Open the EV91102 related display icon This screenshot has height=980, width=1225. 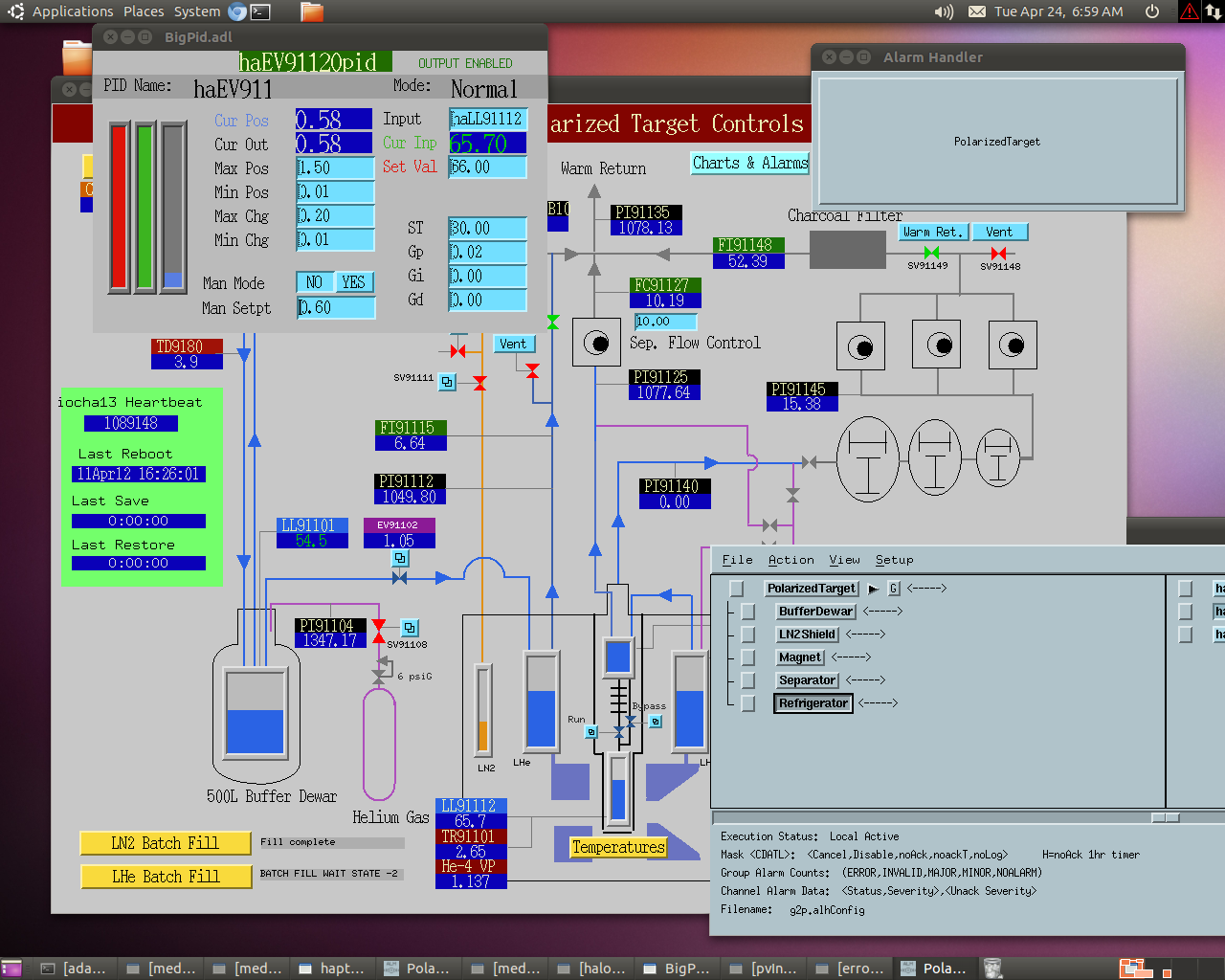click(401, 558)
